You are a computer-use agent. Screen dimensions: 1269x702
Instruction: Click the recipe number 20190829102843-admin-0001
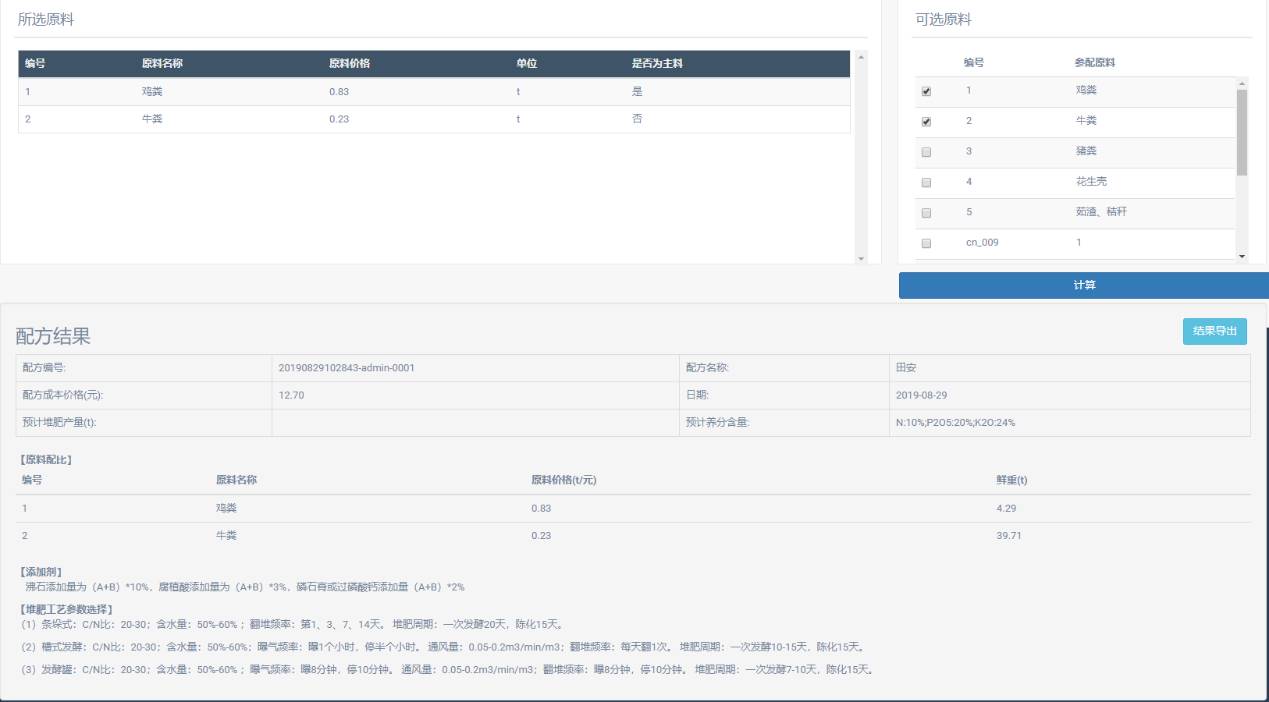coord(346,368)
